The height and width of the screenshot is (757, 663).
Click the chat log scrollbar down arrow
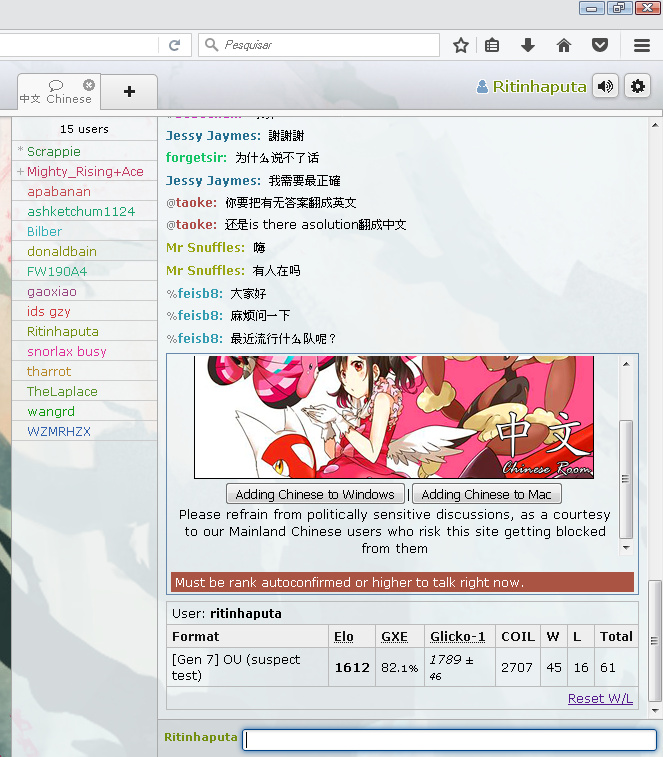click(x=655, y=711)
